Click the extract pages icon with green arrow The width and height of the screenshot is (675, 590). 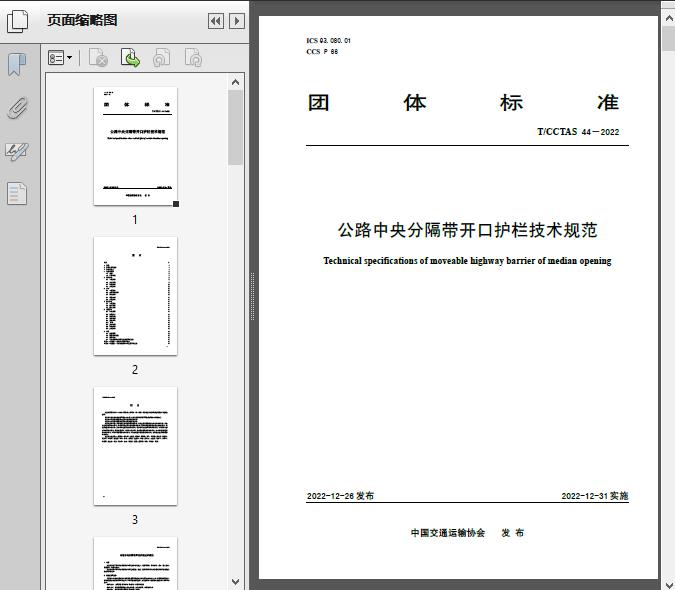click(x=130, y=58)
